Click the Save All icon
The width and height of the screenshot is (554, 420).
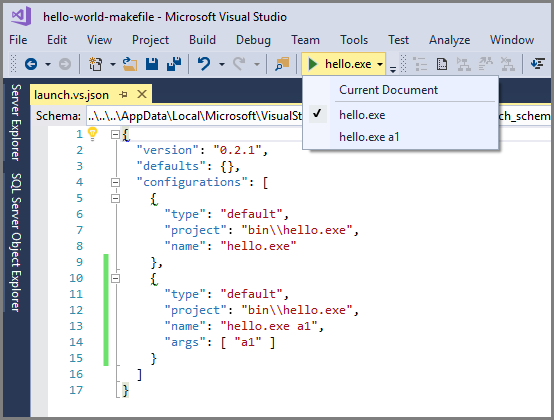(174, 64)
